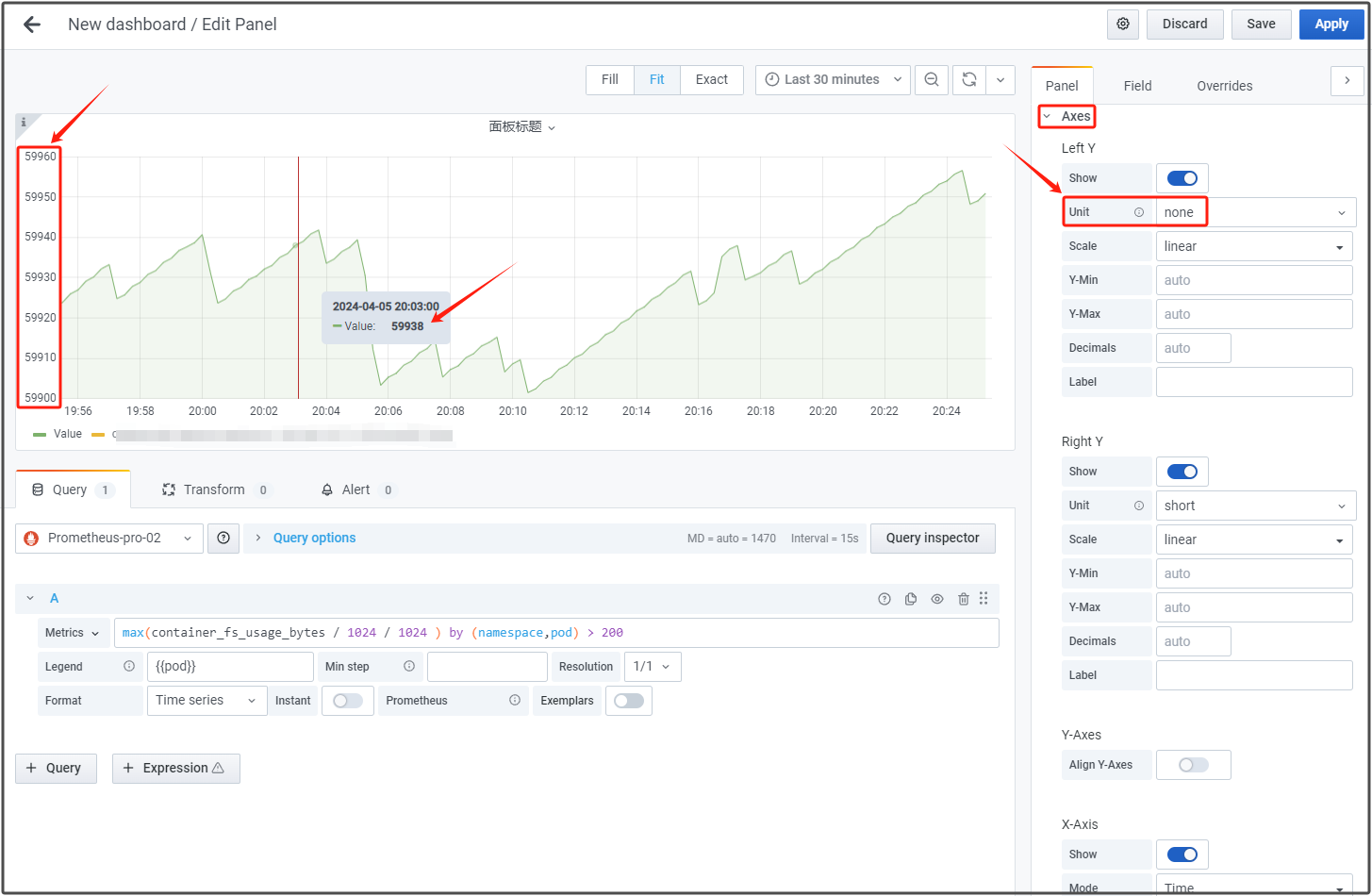The height and width of the screenshot is (896, 1372).
Task: Delete query A using the trash icon
Action: tap(963, 599)
